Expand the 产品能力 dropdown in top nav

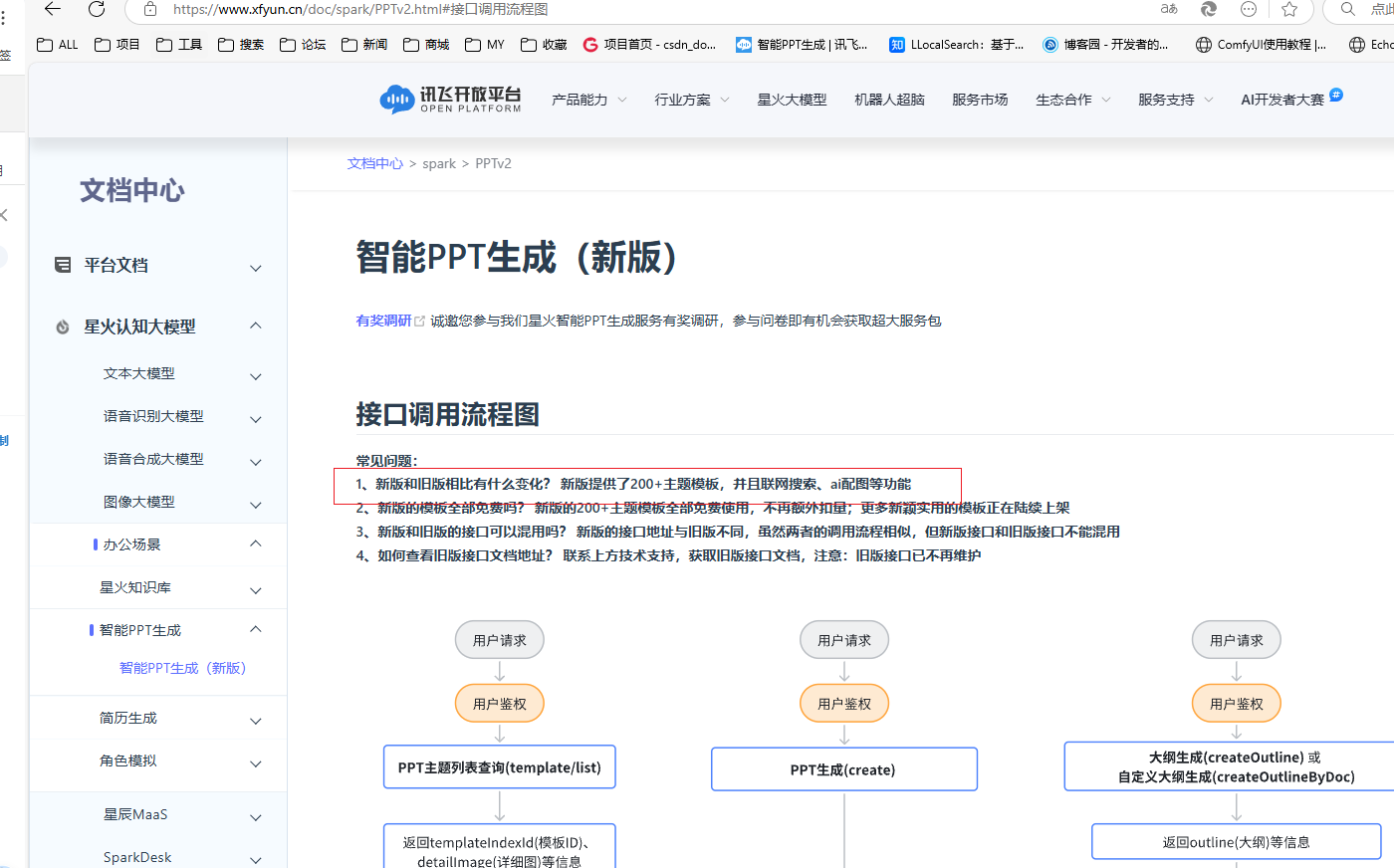589,100
